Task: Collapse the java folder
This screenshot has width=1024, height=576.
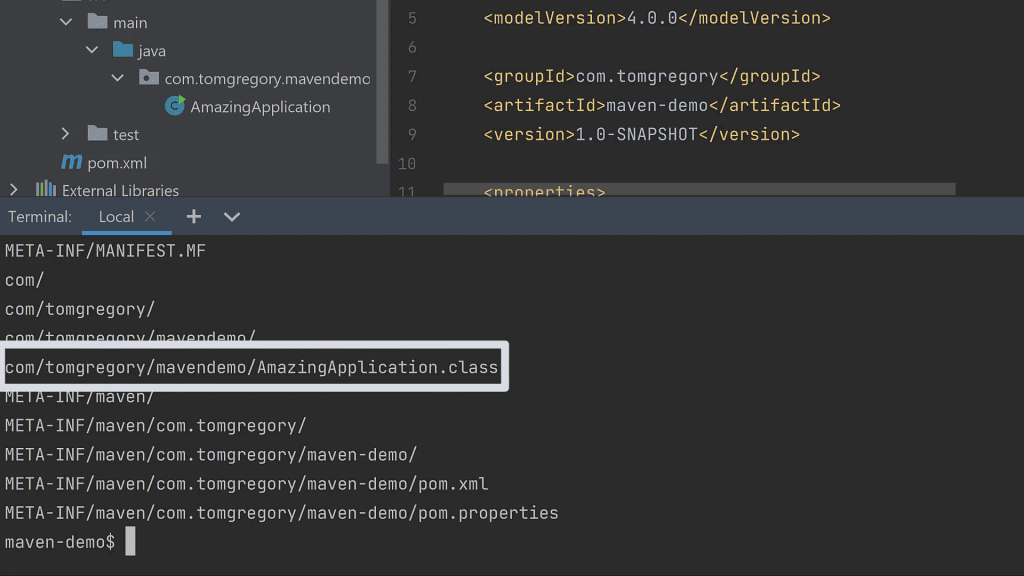Action: [91, 50]
